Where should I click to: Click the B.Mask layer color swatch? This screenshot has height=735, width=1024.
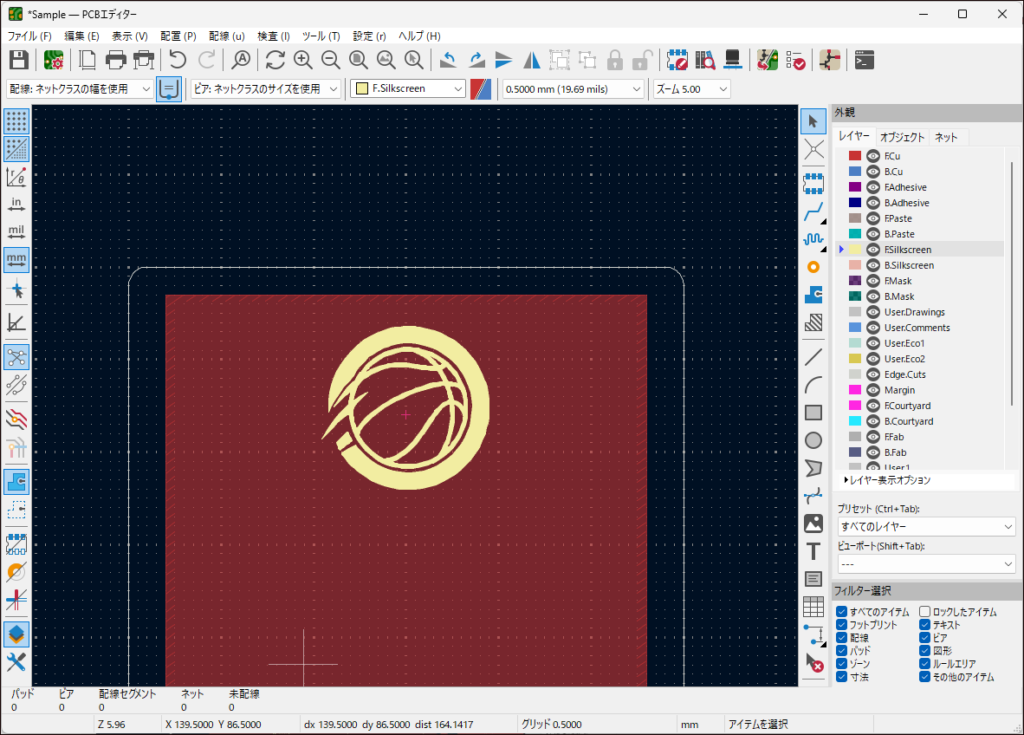coord(855,296)
